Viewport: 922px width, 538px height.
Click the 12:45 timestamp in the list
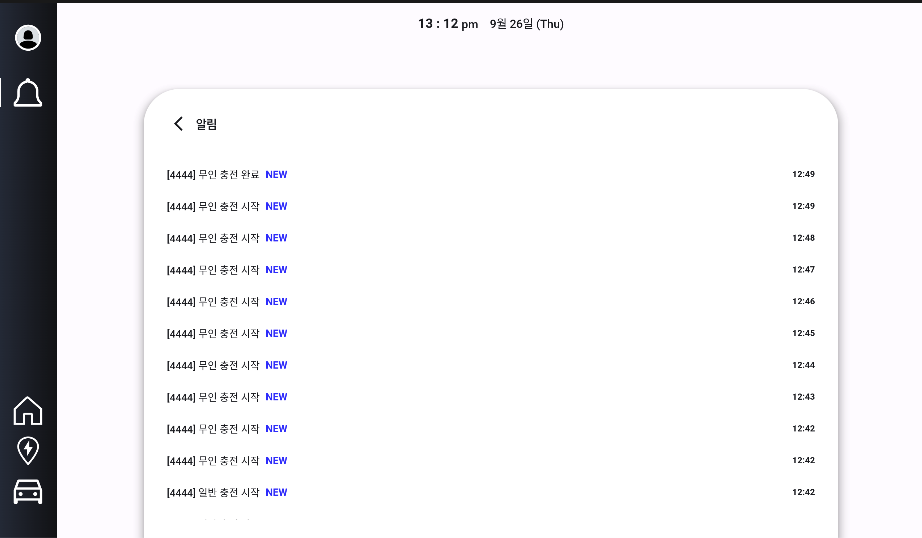803,334
